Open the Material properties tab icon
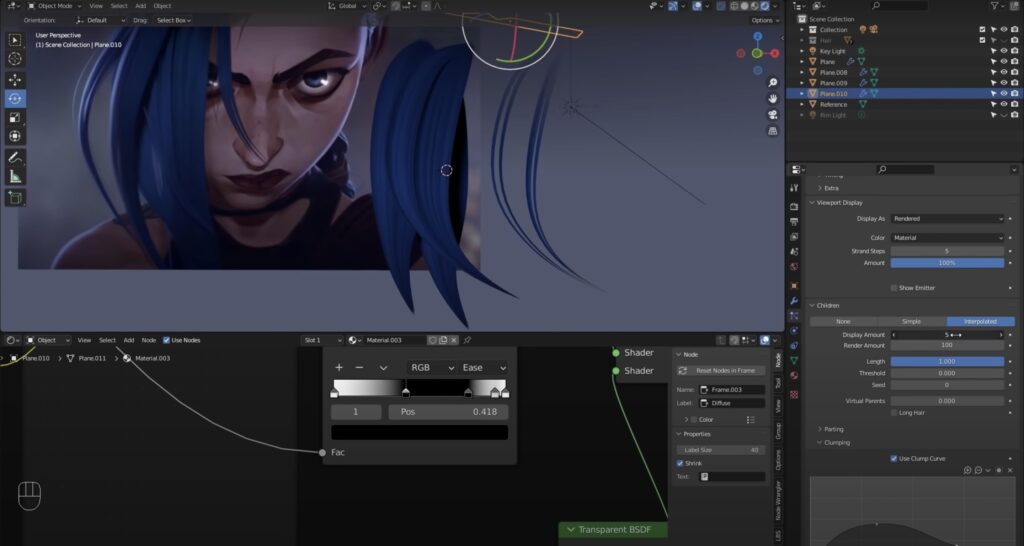1024x546 pixels. (x=794, y=376)
